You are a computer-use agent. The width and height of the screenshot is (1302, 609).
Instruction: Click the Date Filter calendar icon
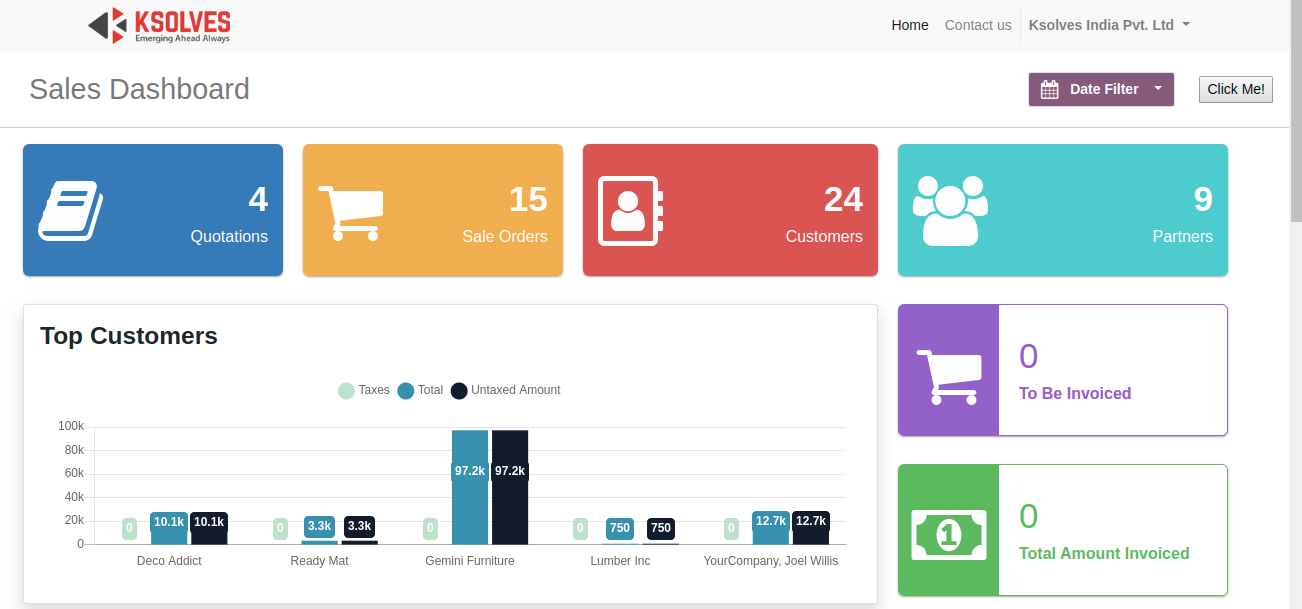point(1049,89)
